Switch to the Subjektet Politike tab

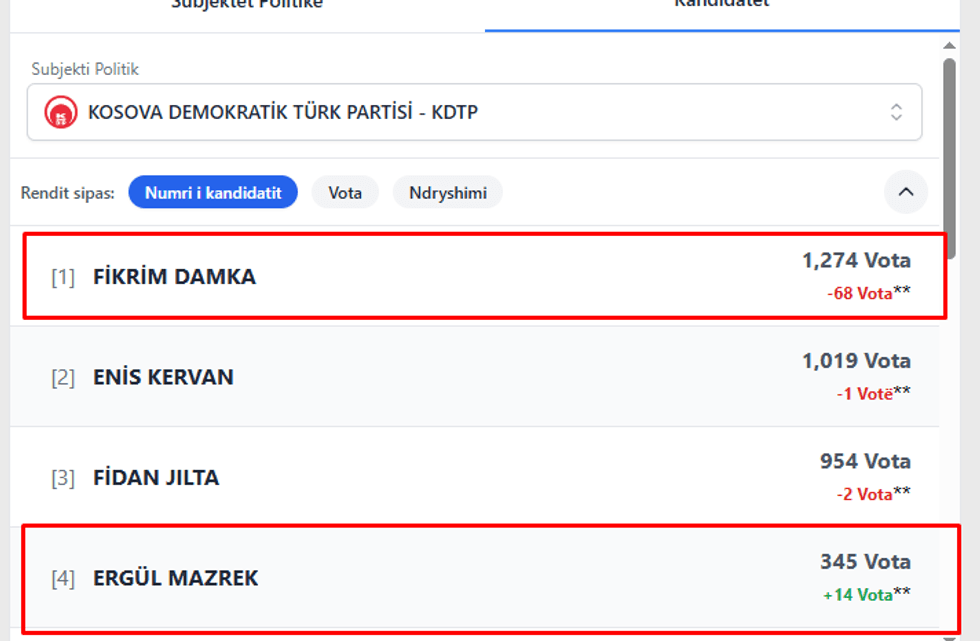[247, 5]
